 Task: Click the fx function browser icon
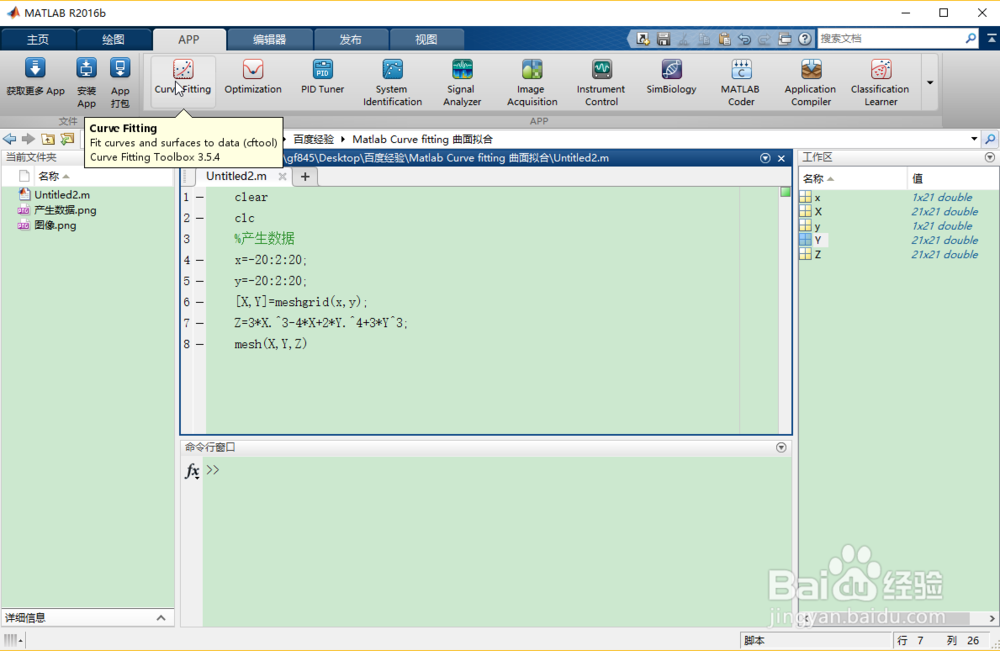click(x=192, y=471)
